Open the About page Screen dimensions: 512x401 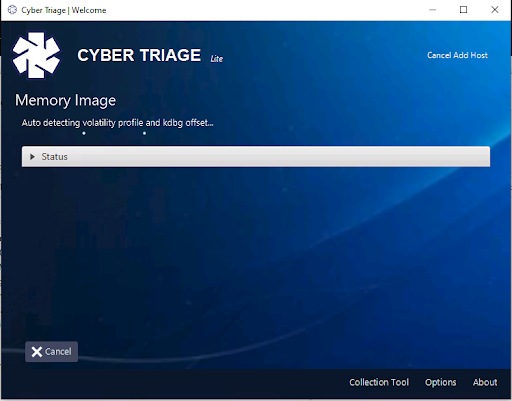[x=485, y=382]
